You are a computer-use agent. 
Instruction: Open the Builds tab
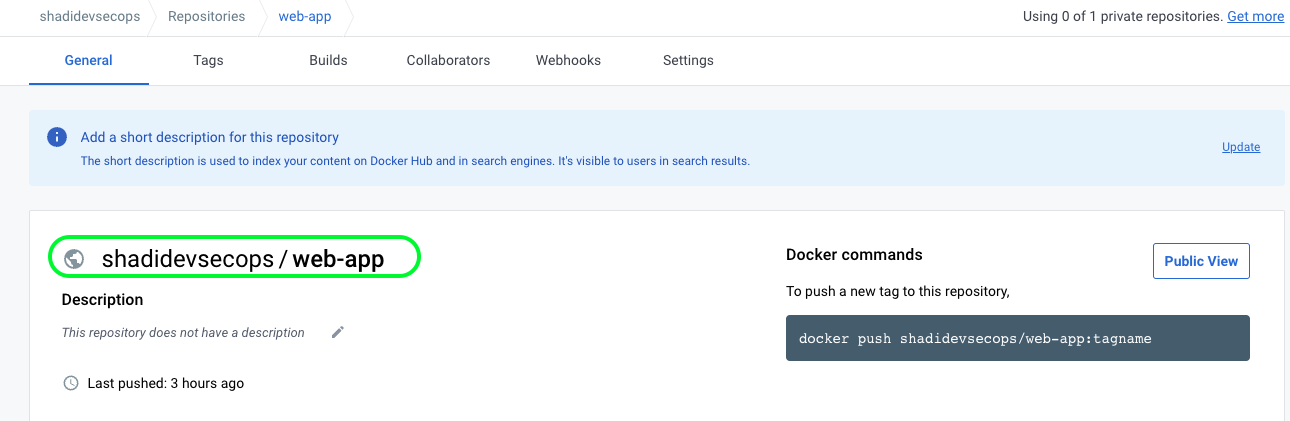(328, 60)
